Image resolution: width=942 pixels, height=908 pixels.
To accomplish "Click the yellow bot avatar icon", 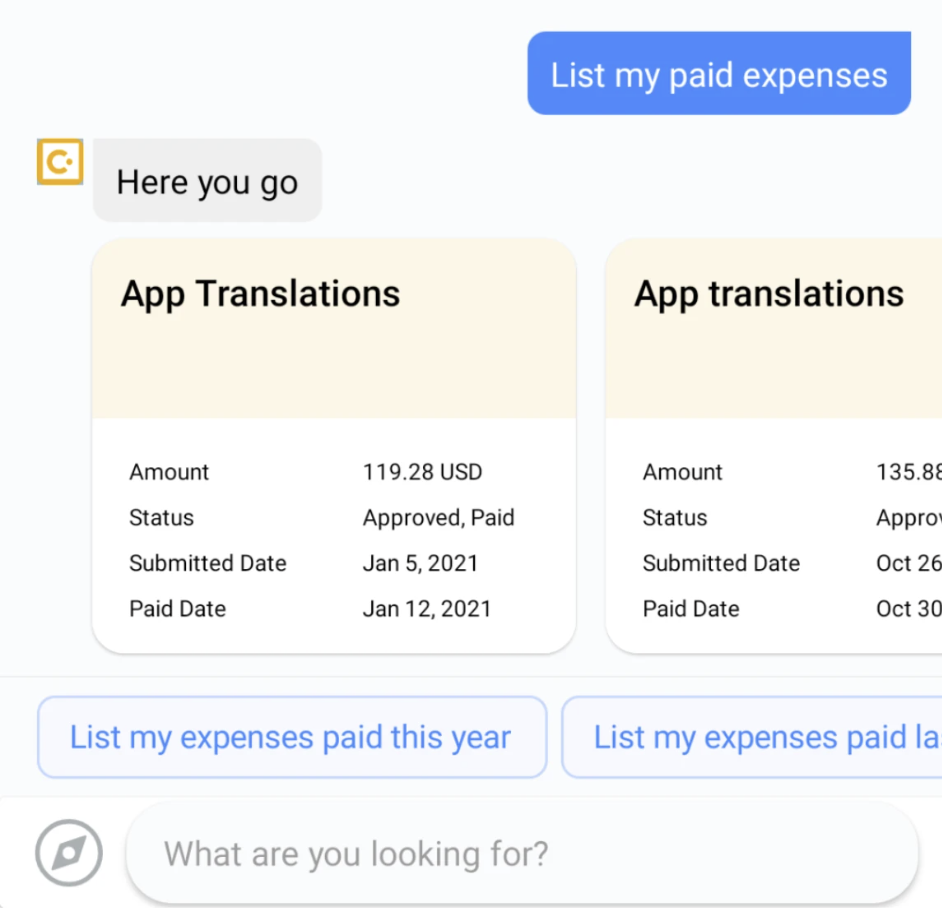I will coord(60,162).
